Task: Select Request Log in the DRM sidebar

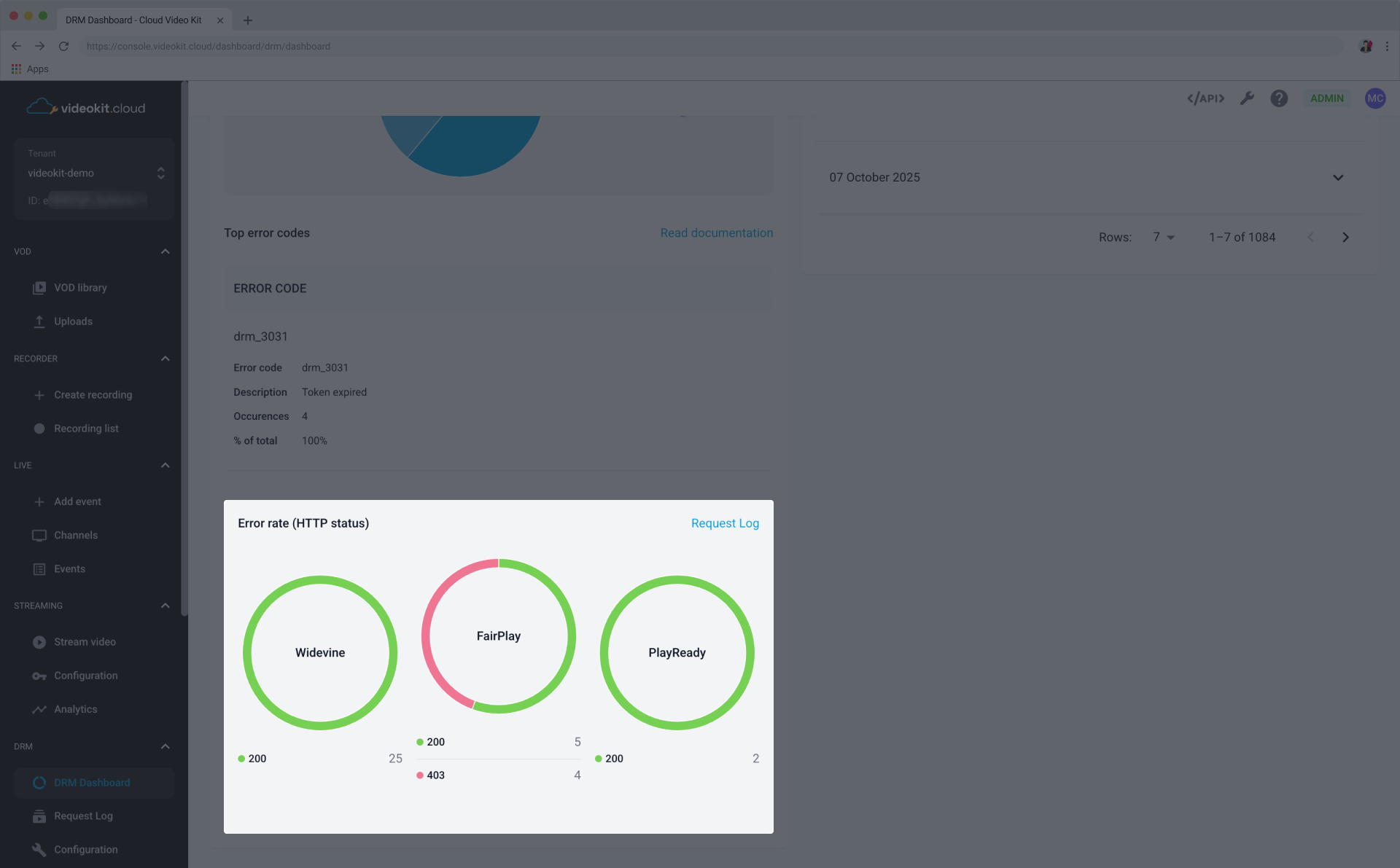Action: [83, 816]
